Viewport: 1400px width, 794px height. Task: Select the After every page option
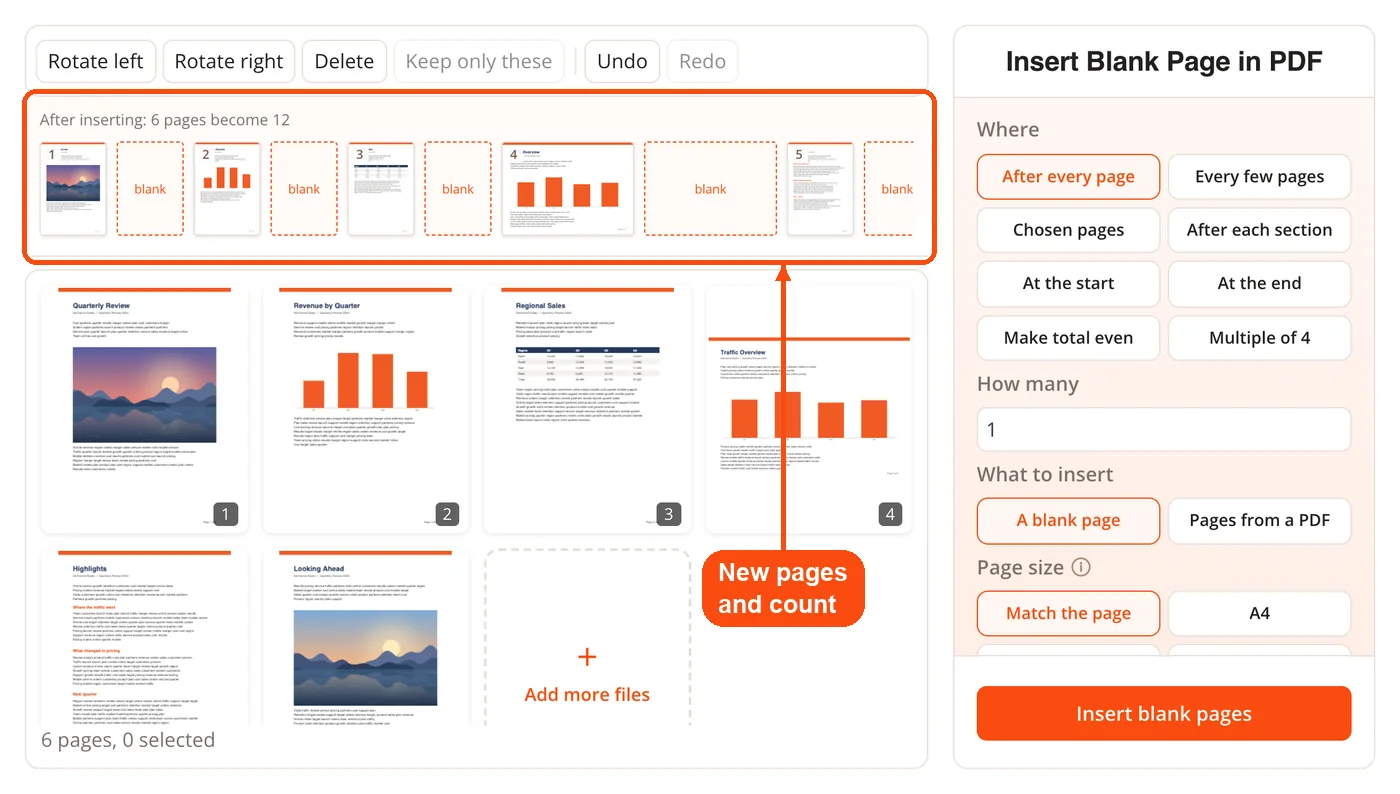(x=1068, y=176)
